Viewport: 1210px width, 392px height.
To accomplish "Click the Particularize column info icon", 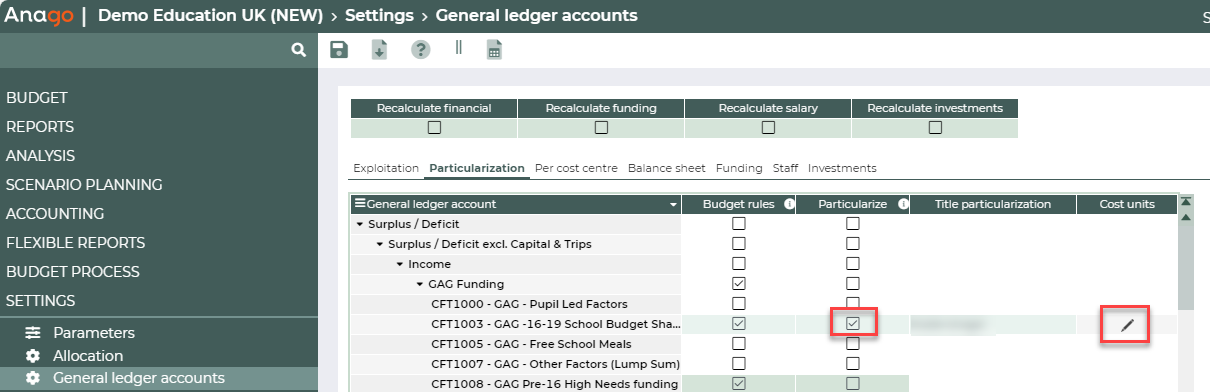I will coord(902,204).
